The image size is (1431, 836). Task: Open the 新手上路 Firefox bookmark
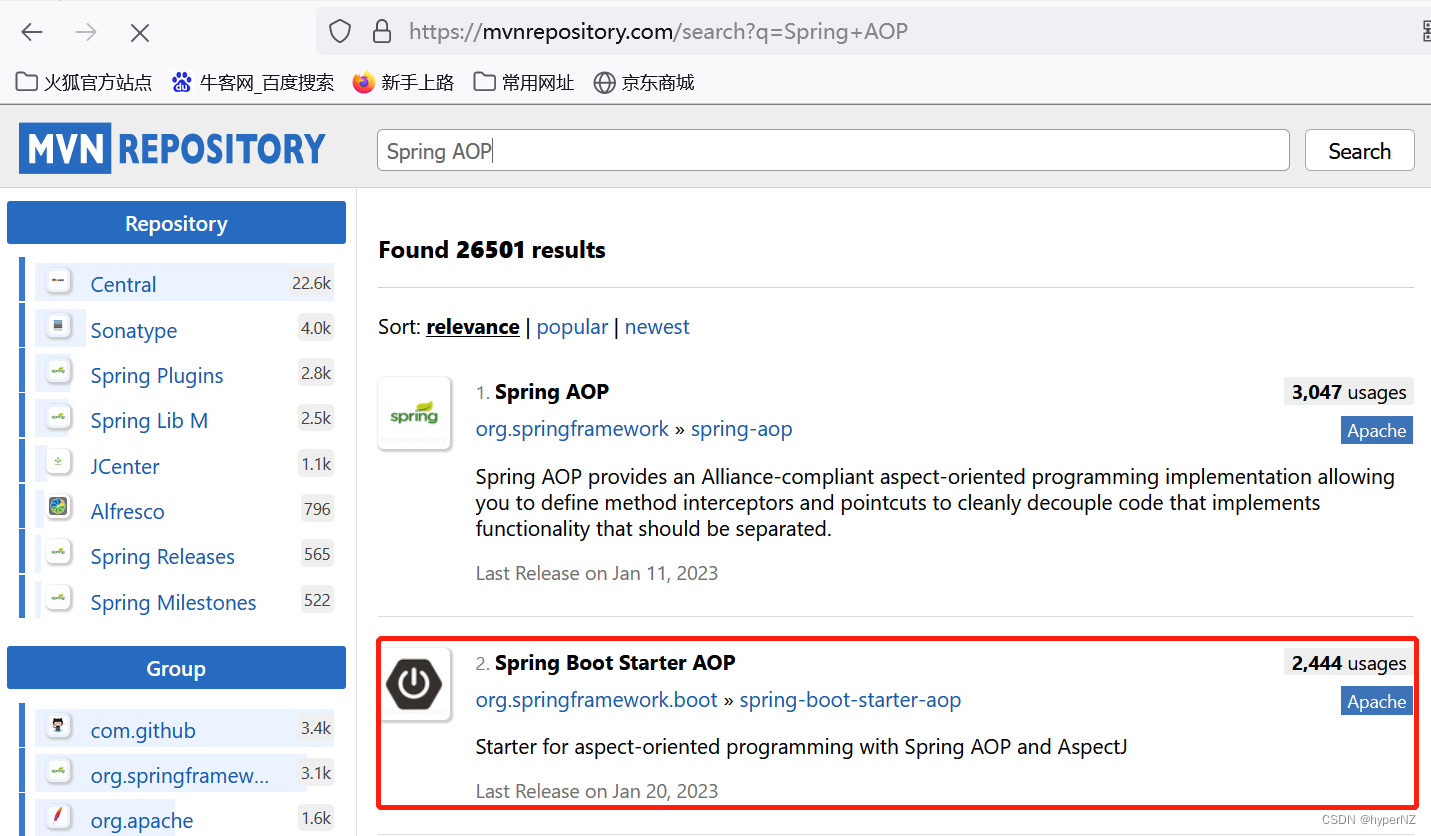coord(403,82)
